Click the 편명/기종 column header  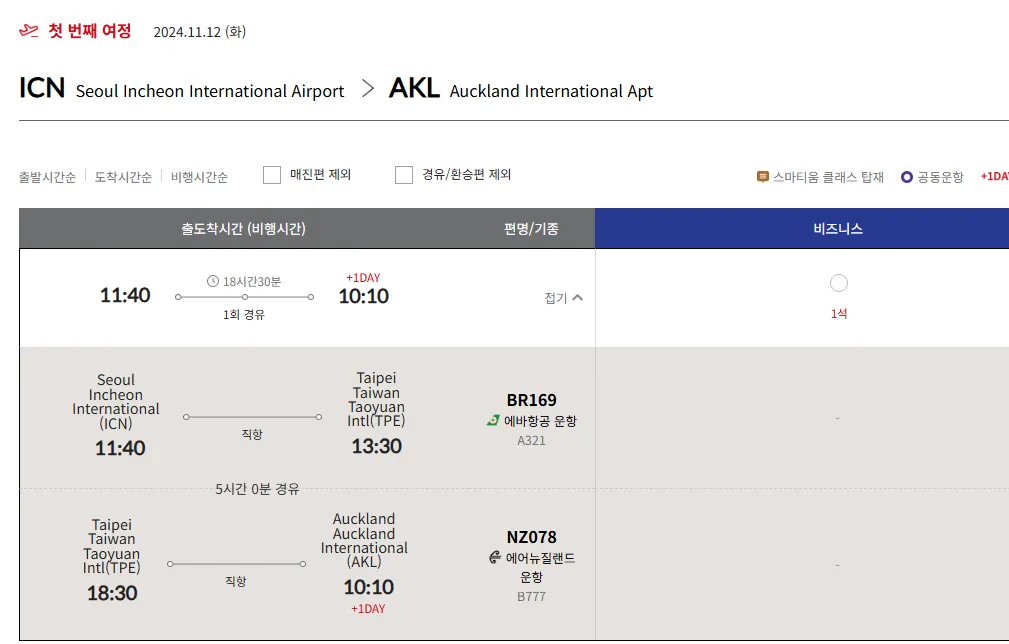point(531,229)
